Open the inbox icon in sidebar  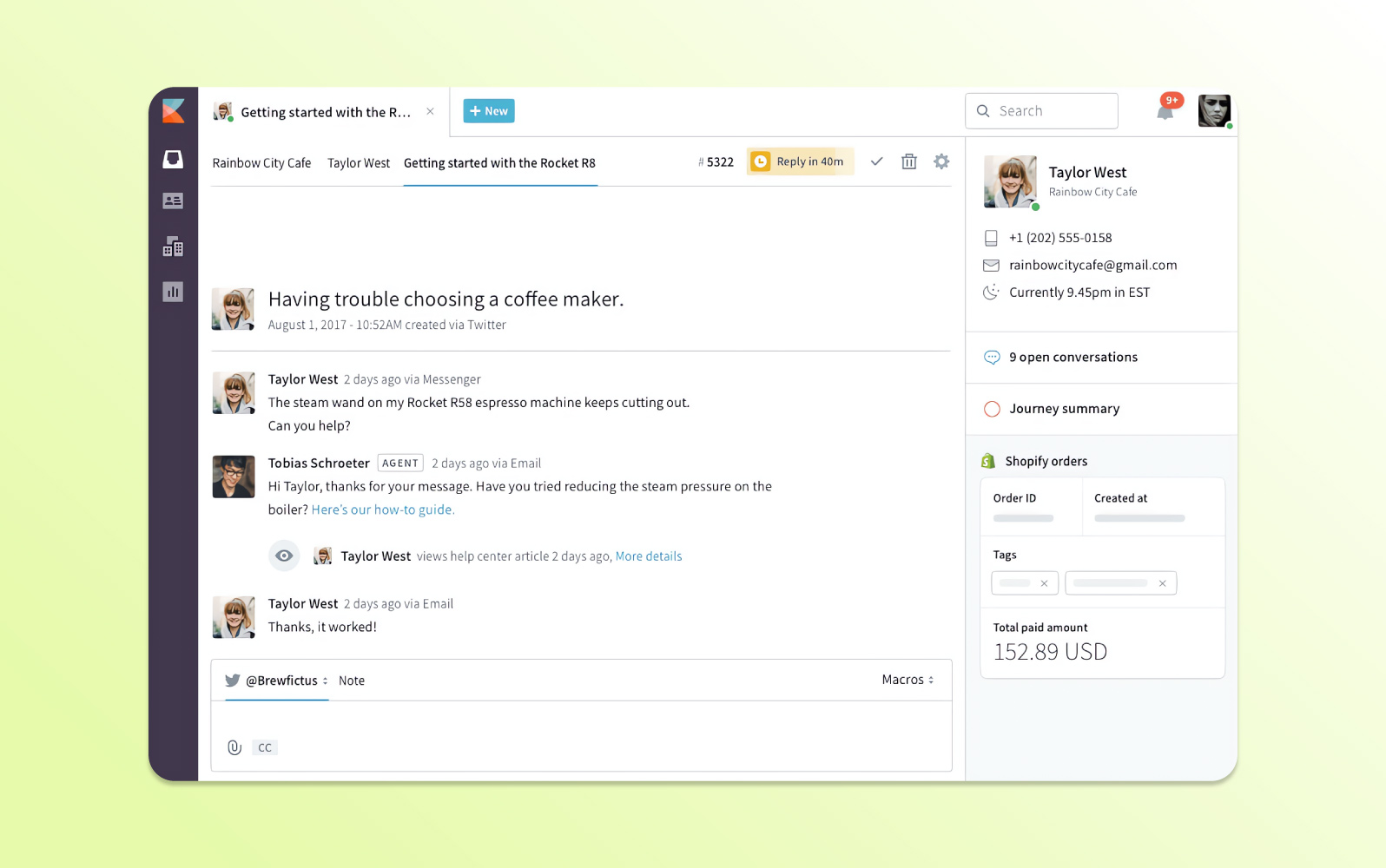(x=173, y=159)
